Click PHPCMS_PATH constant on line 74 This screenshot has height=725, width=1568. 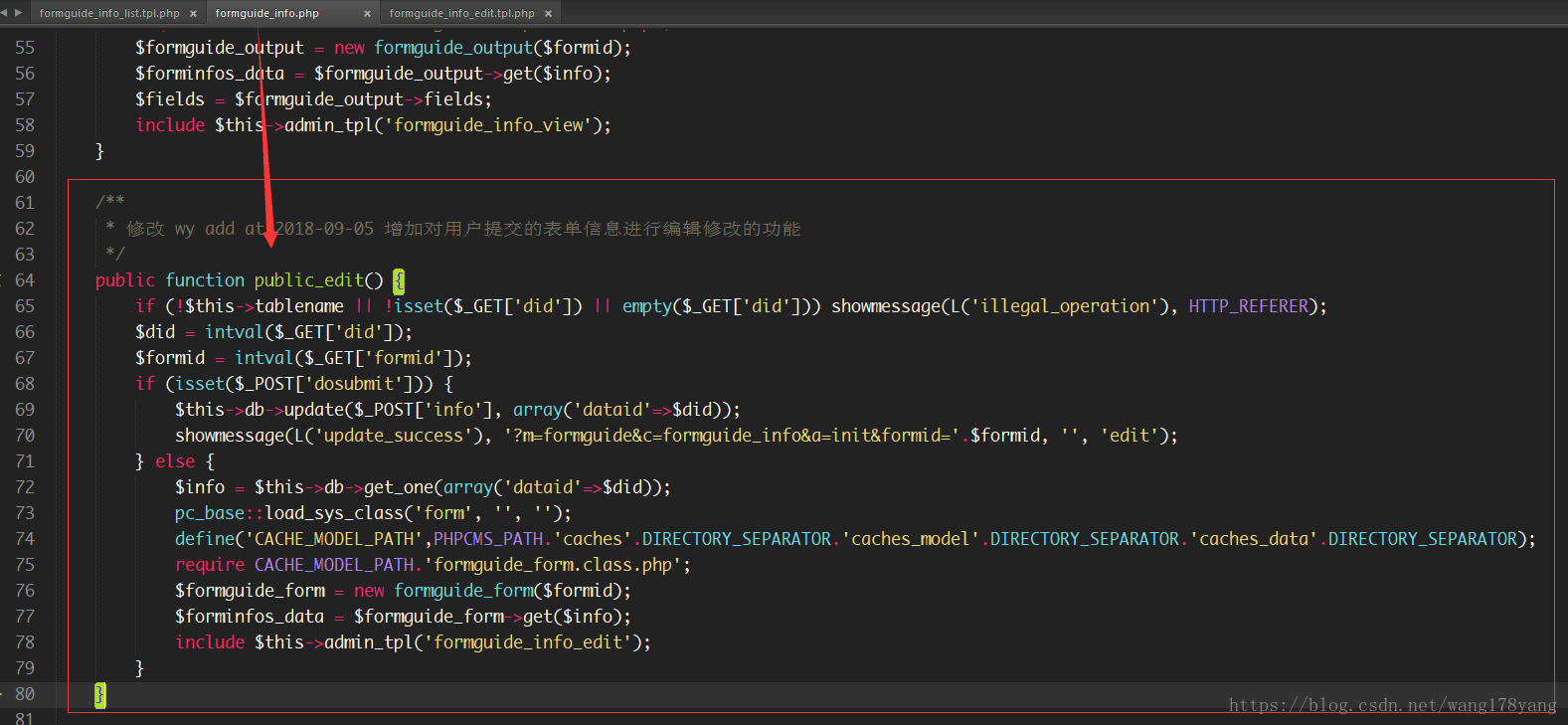(x=488, y=539)
